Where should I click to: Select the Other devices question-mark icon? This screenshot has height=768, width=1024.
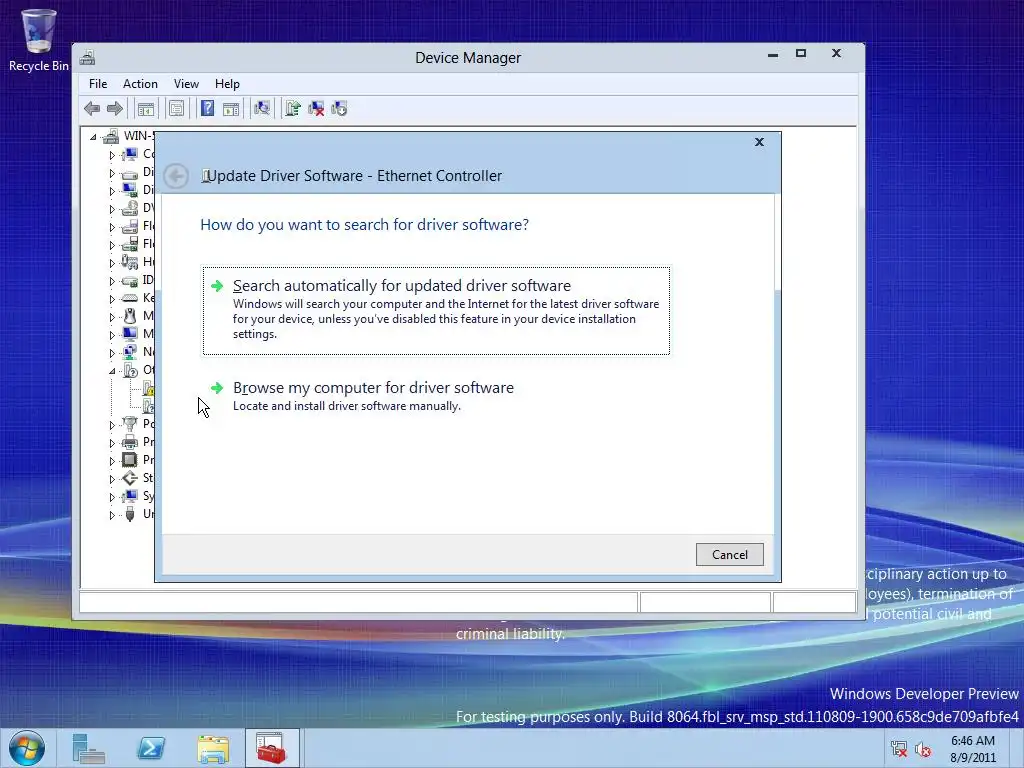coord(130,370)
